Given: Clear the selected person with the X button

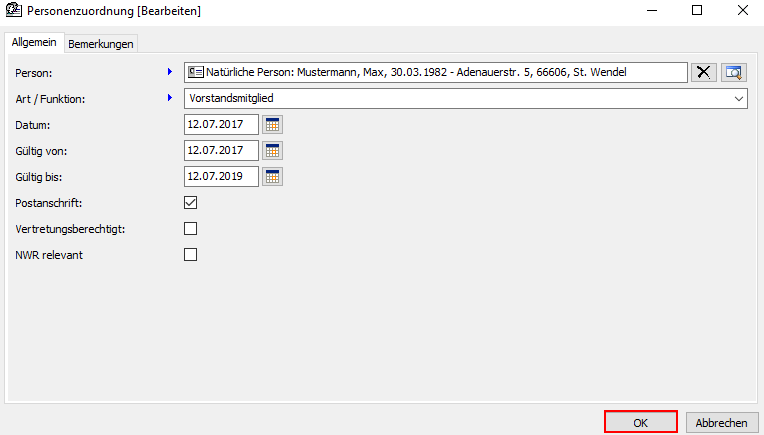Looking at the screenshot, I should coord(704,72).
